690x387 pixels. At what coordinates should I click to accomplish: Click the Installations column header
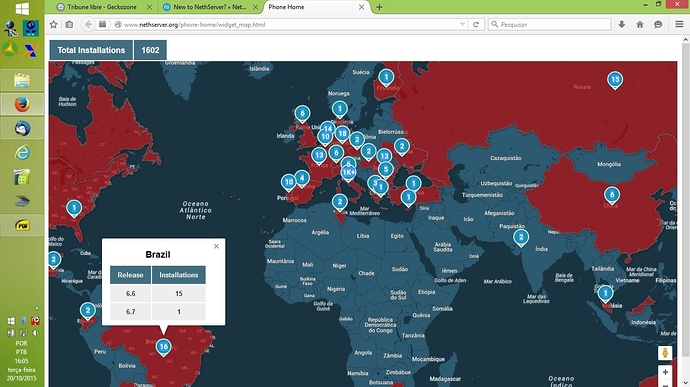point(179,275)
